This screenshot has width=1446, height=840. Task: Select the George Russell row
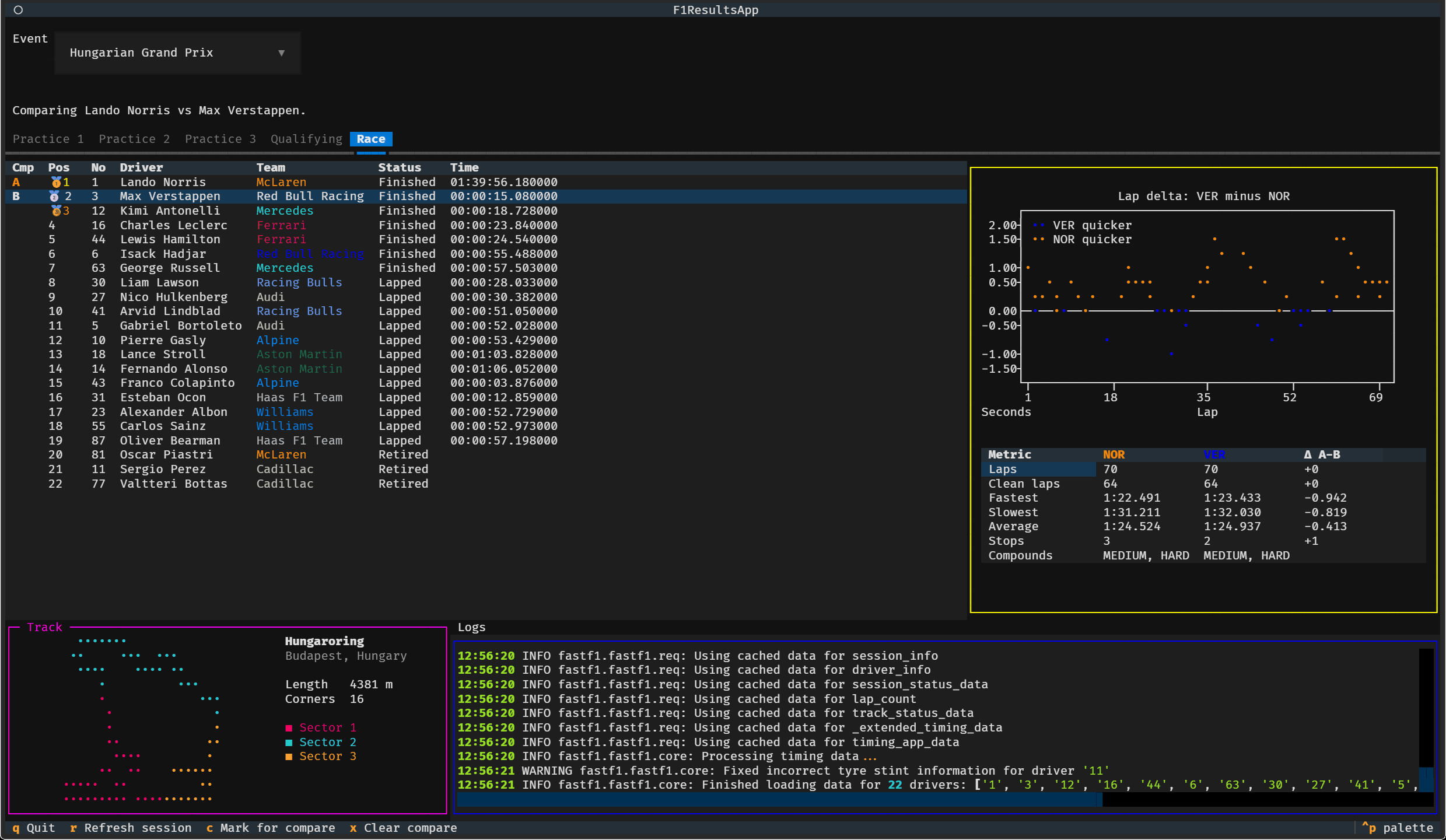pos(486,268)
